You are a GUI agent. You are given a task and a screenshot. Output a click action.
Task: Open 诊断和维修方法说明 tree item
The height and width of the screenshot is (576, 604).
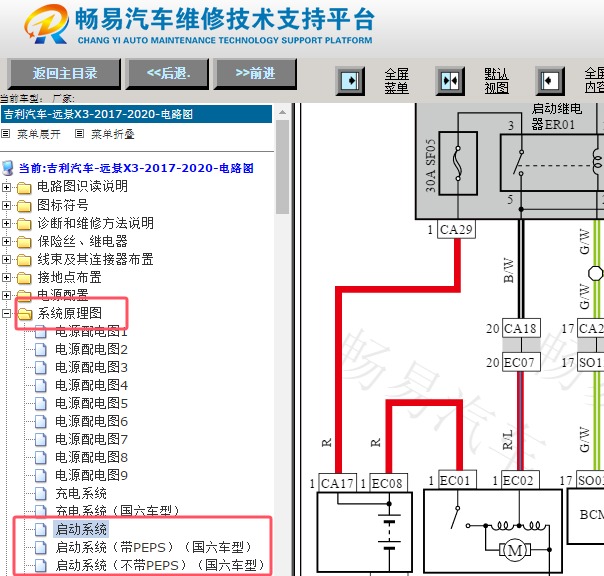coord(96,223)
